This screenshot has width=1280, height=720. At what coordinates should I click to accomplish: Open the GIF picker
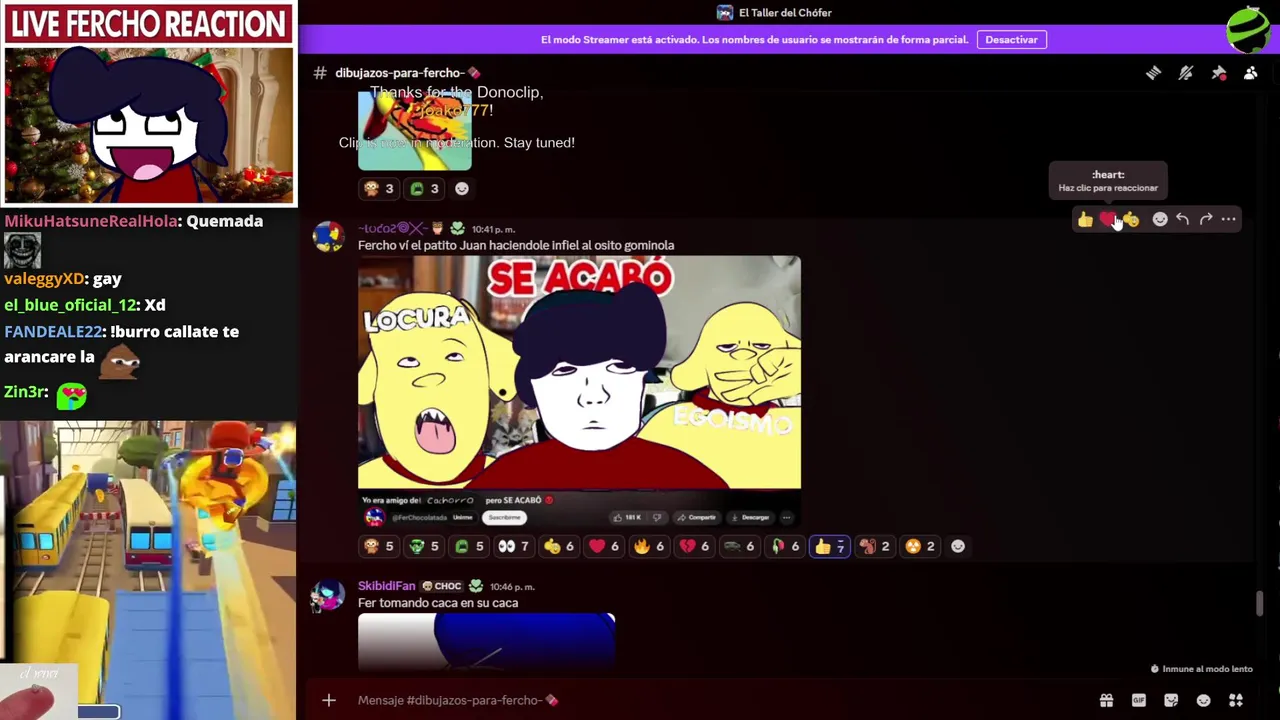click(x=1138, y=700)
